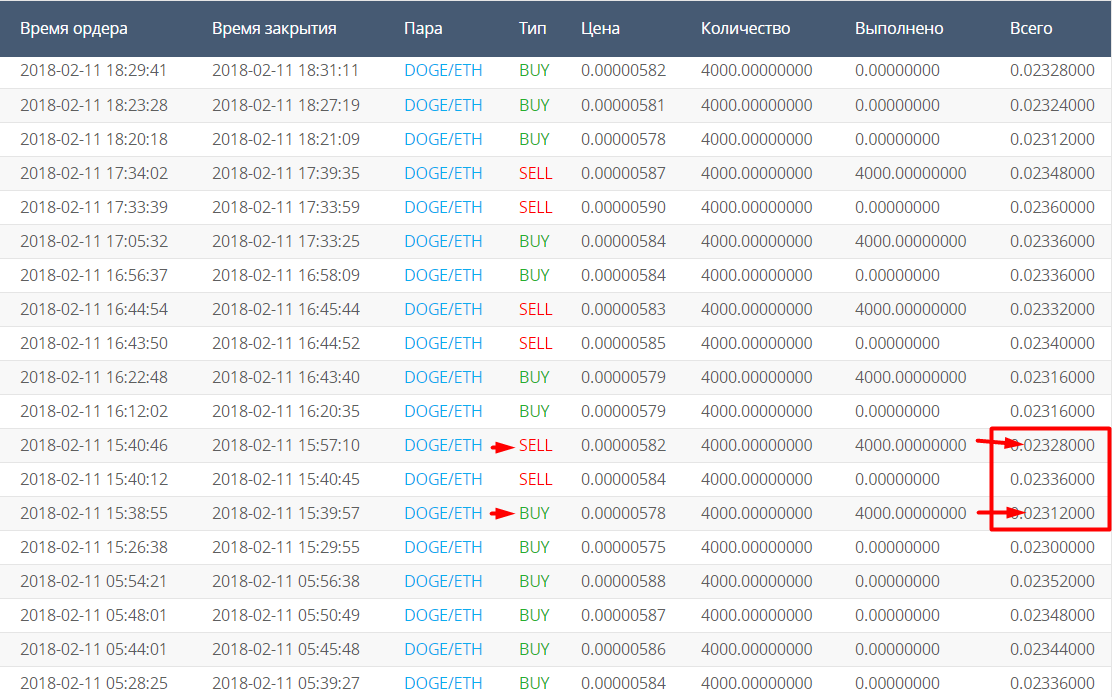Select closing time 2018-02-11 18:21:09

point(285,140)
